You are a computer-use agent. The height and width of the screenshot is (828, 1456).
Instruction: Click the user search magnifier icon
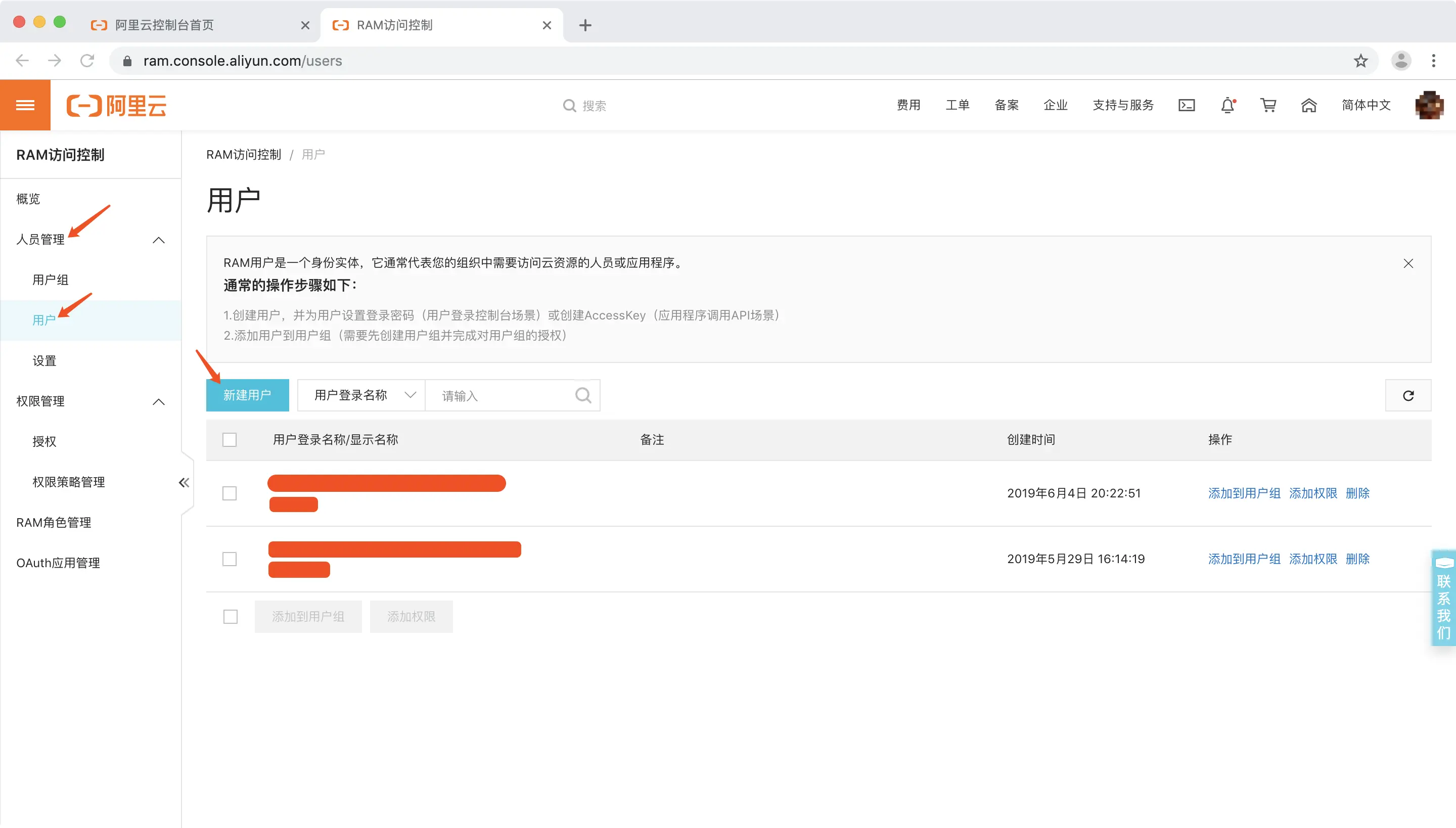coord(583,395)
